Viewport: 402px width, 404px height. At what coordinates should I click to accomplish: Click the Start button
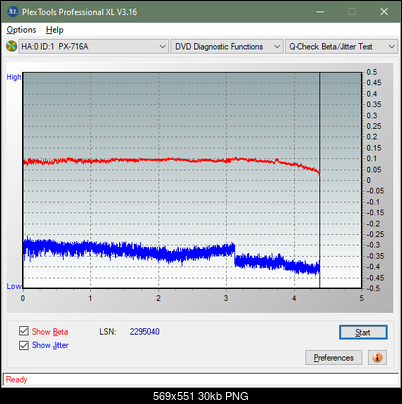point(363,332)
